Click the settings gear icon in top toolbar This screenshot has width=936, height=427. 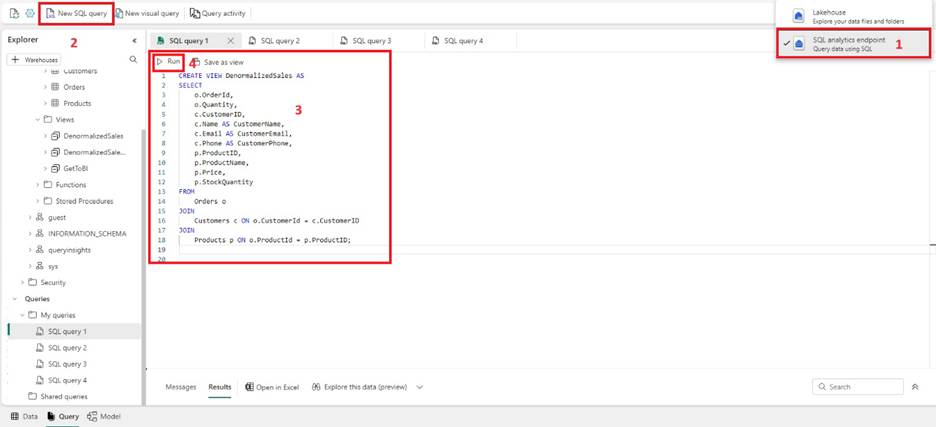point(30,13)
